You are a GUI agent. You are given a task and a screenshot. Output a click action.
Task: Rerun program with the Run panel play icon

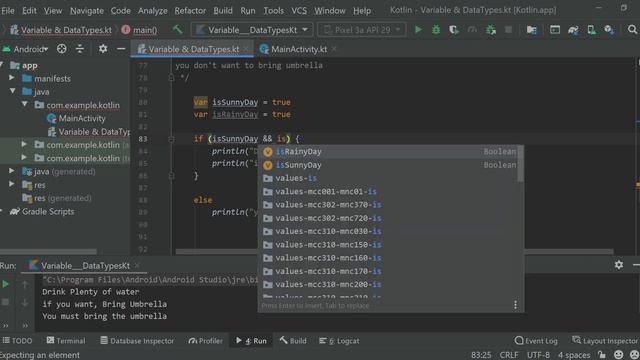[x=6, y=284]
